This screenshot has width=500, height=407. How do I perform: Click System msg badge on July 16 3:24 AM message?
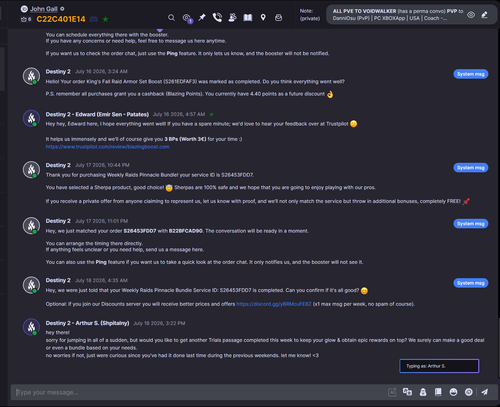pos(471,74)
